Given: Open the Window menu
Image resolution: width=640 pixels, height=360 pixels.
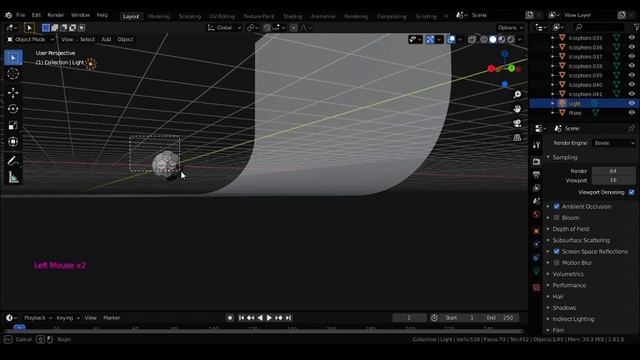Looking at the screenshot, I should (80, 15).
